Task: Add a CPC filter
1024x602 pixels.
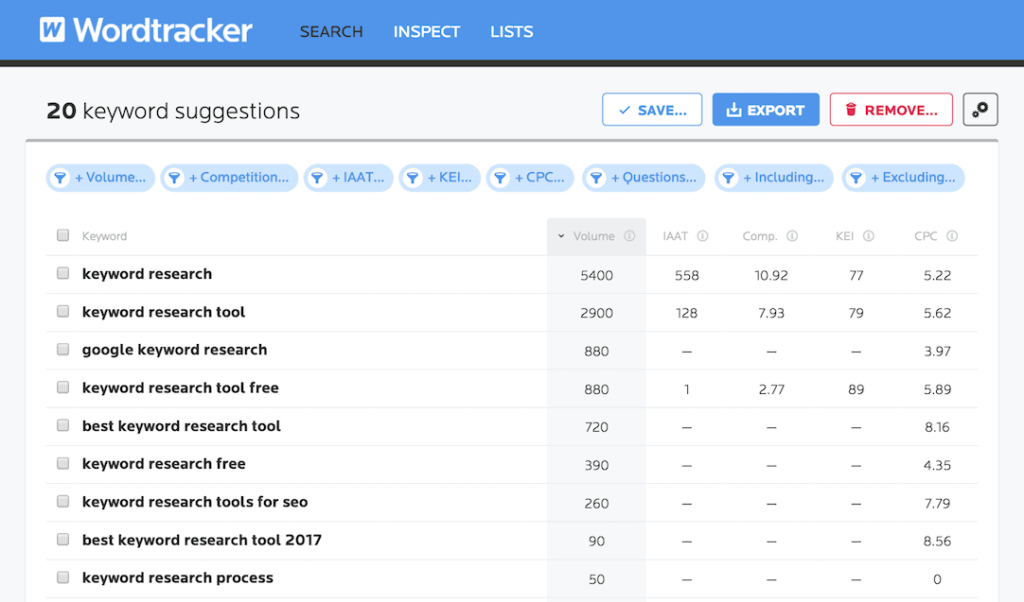Action: pos(530,178)
